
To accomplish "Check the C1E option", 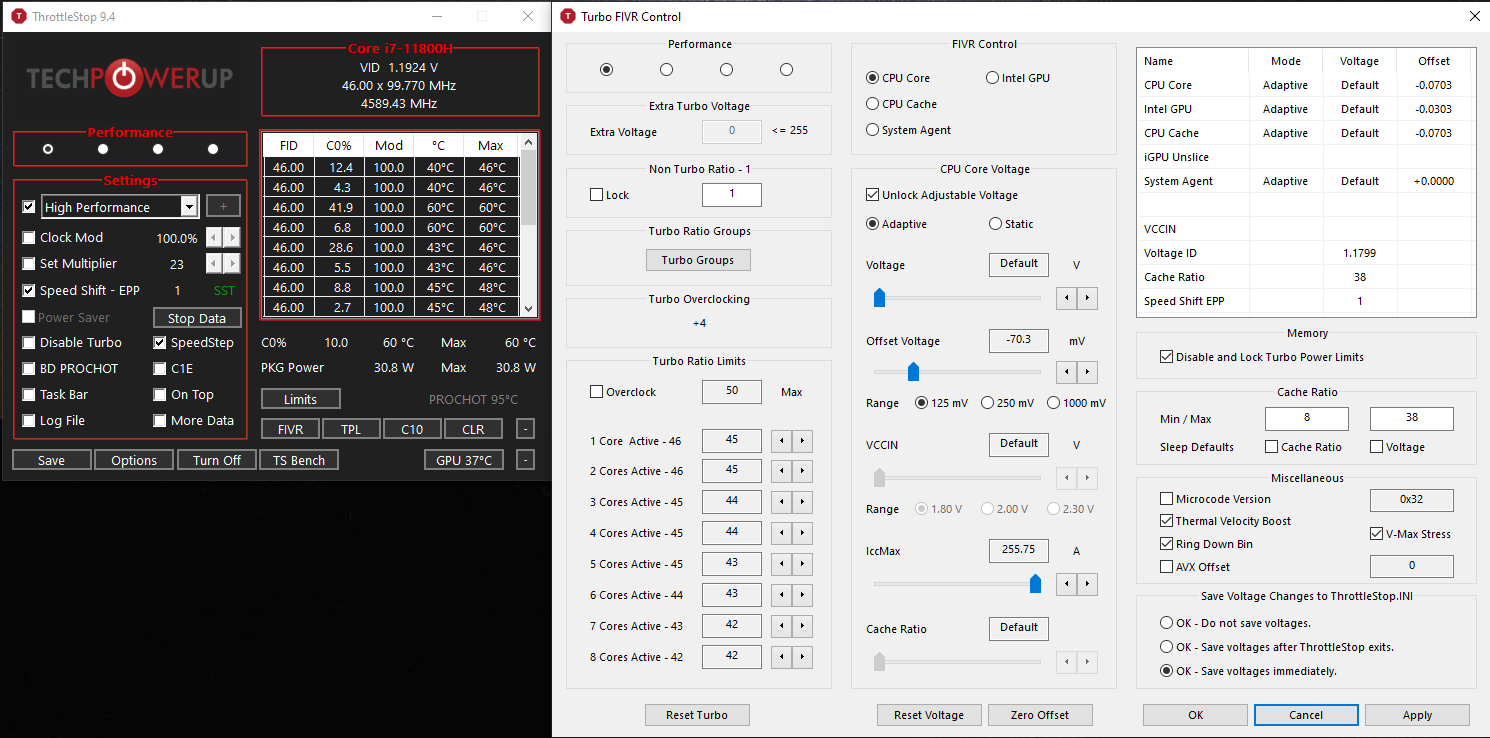I will coord(160,369).
